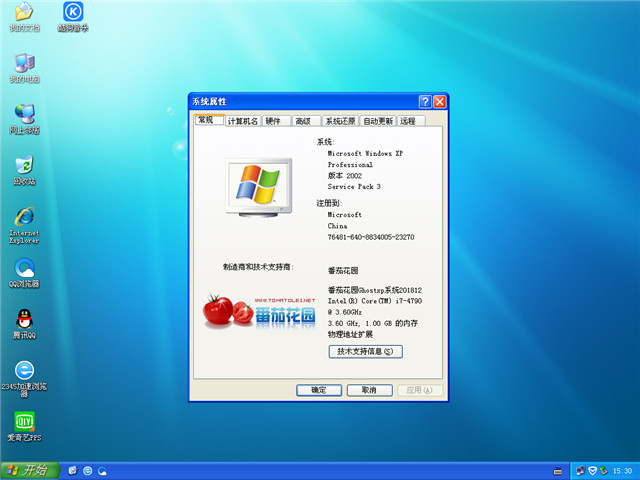Click the 版本 2002 text
640x480 pixels.
pos(344,176)
